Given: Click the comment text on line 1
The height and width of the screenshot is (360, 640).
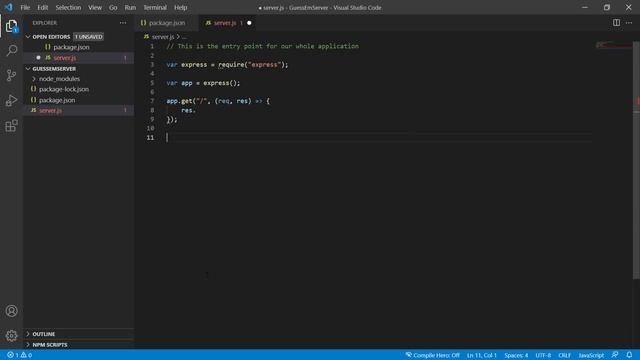Looking at the screenshot, I should pyautogui.click(x=262, y=46).
